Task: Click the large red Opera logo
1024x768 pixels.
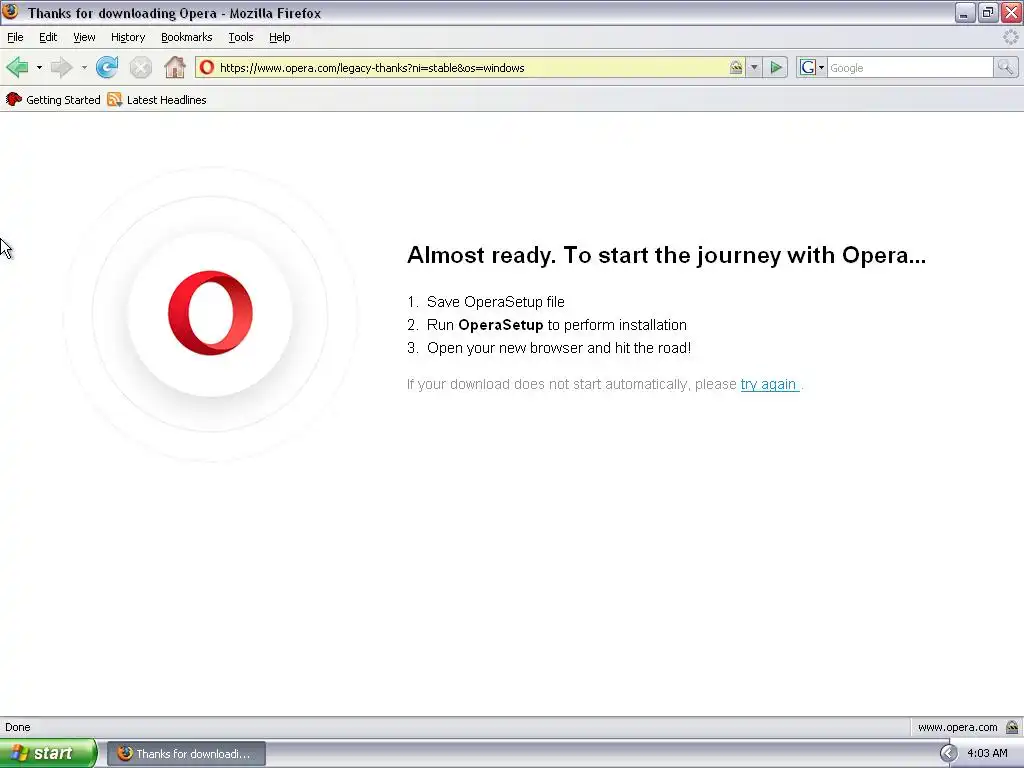Action: (x=210, y=313)
